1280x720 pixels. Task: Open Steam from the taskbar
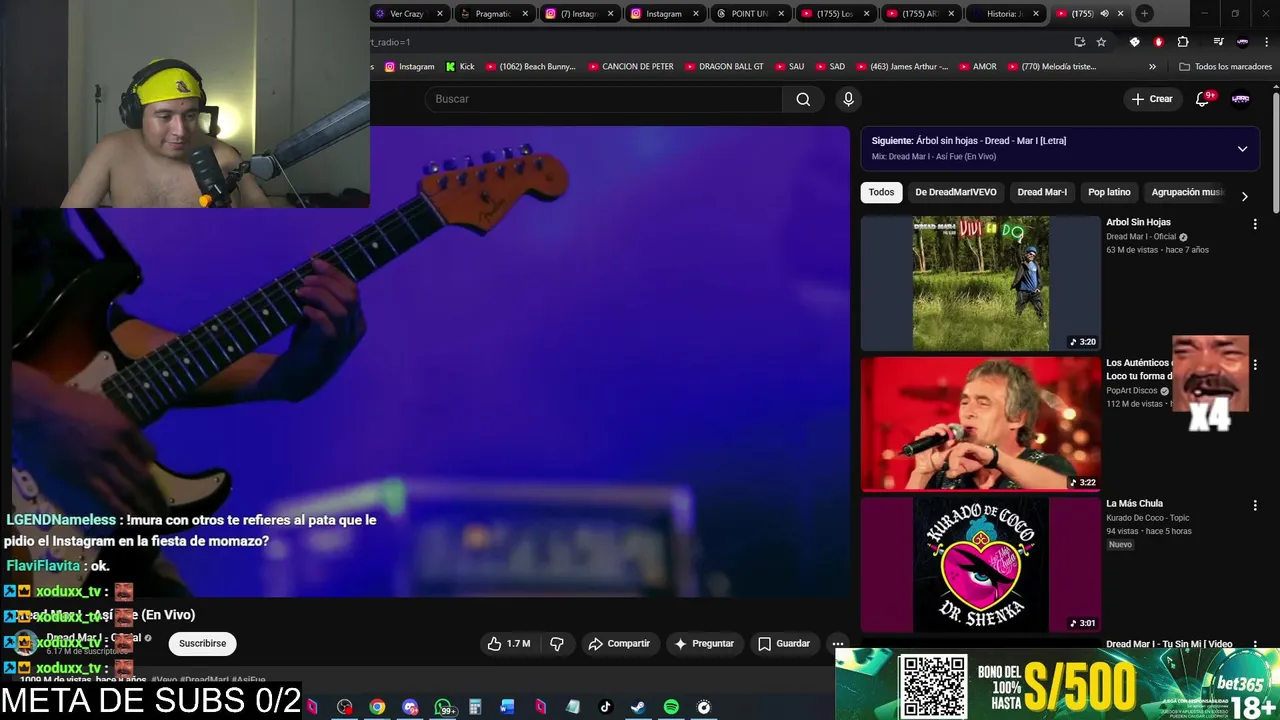[x=637, y=707]
